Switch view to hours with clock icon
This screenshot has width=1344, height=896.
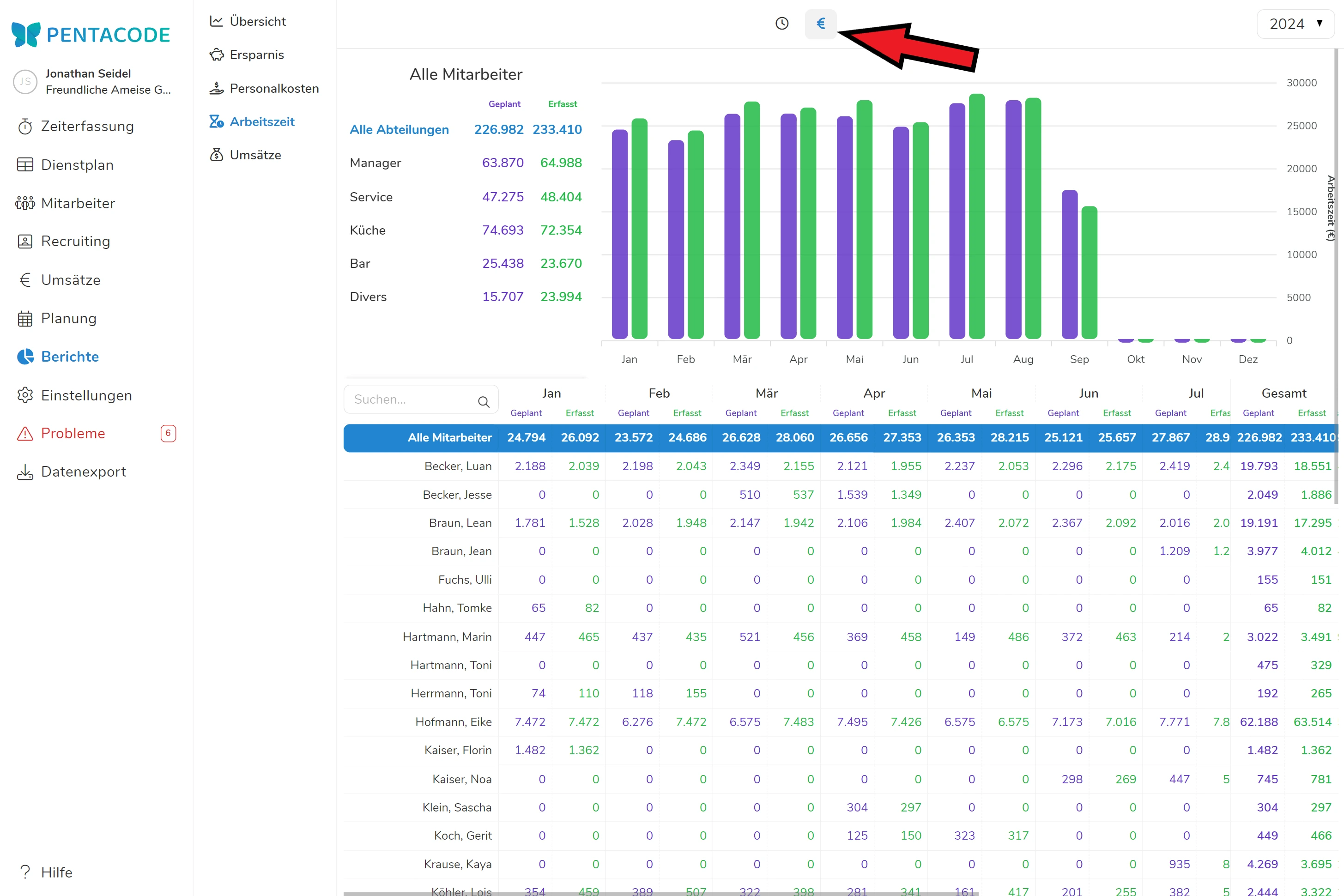(781, 24)
